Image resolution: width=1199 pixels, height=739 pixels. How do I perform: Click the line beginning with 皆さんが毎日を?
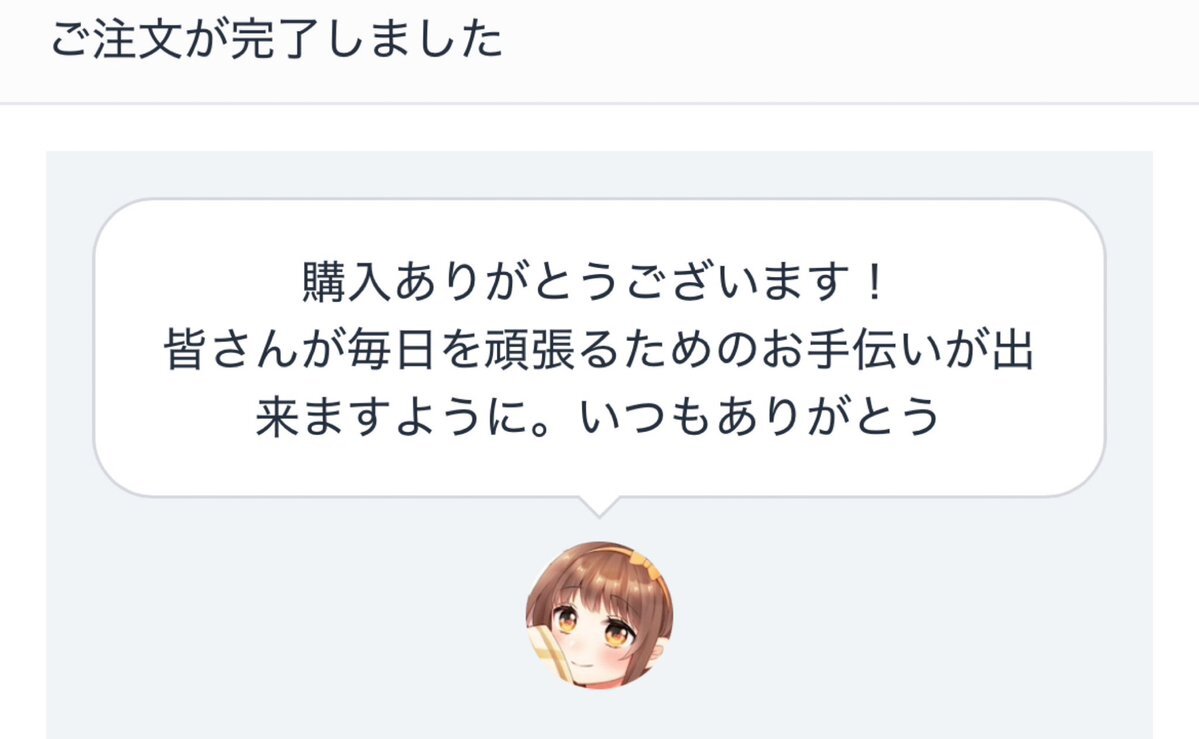600,350
